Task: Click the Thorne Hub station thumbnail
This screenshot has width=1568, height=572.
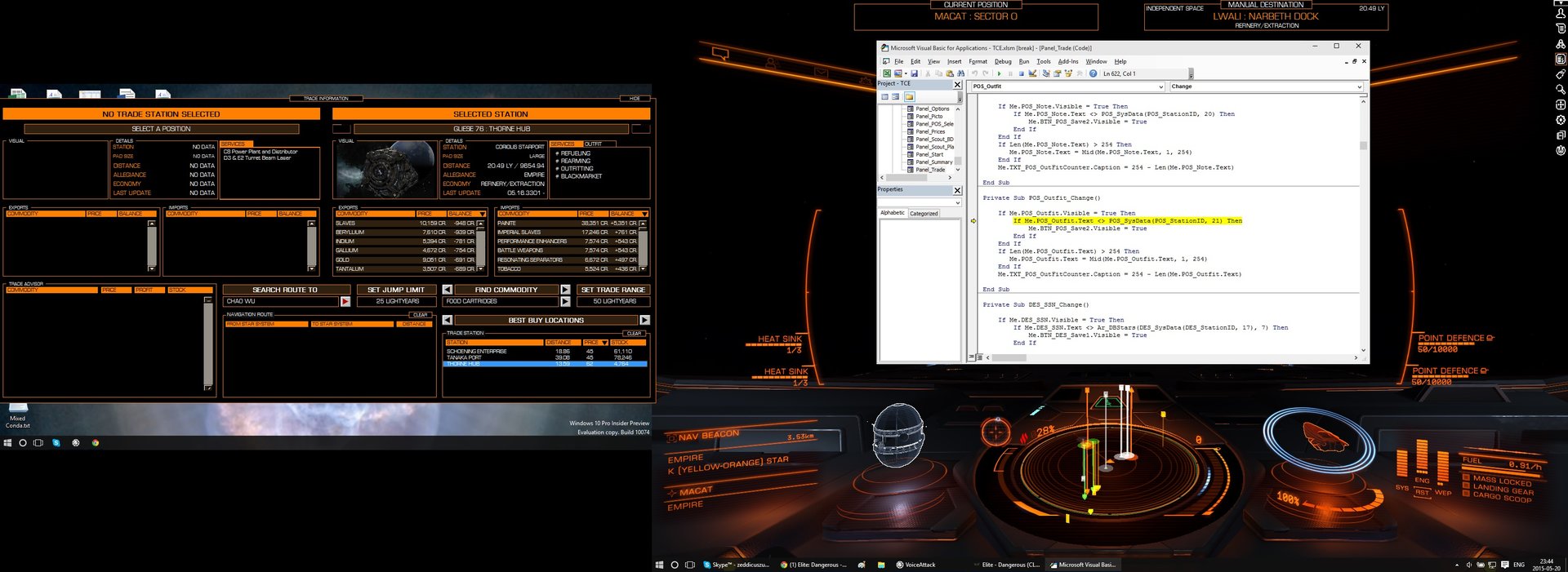Action: click(388, 171)
